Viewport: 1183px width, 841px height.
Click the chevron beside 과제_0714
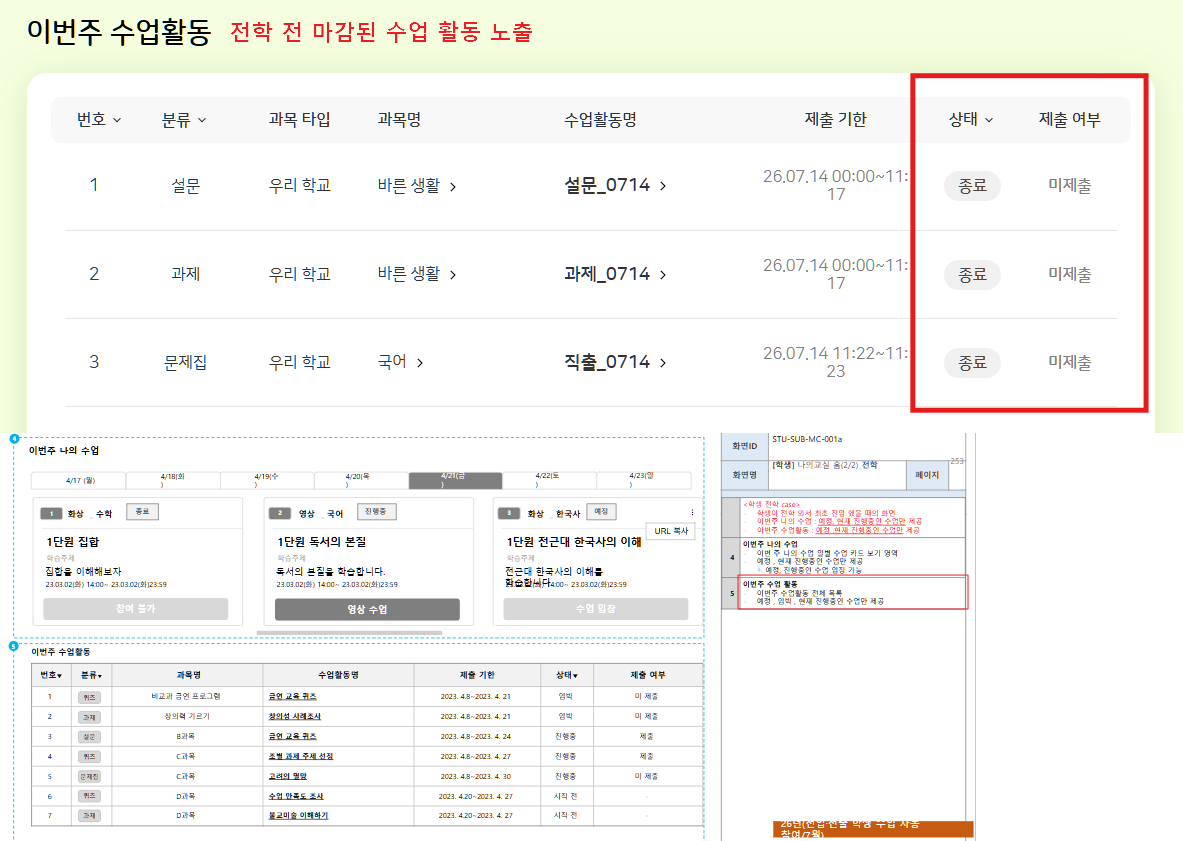point(663,275)
